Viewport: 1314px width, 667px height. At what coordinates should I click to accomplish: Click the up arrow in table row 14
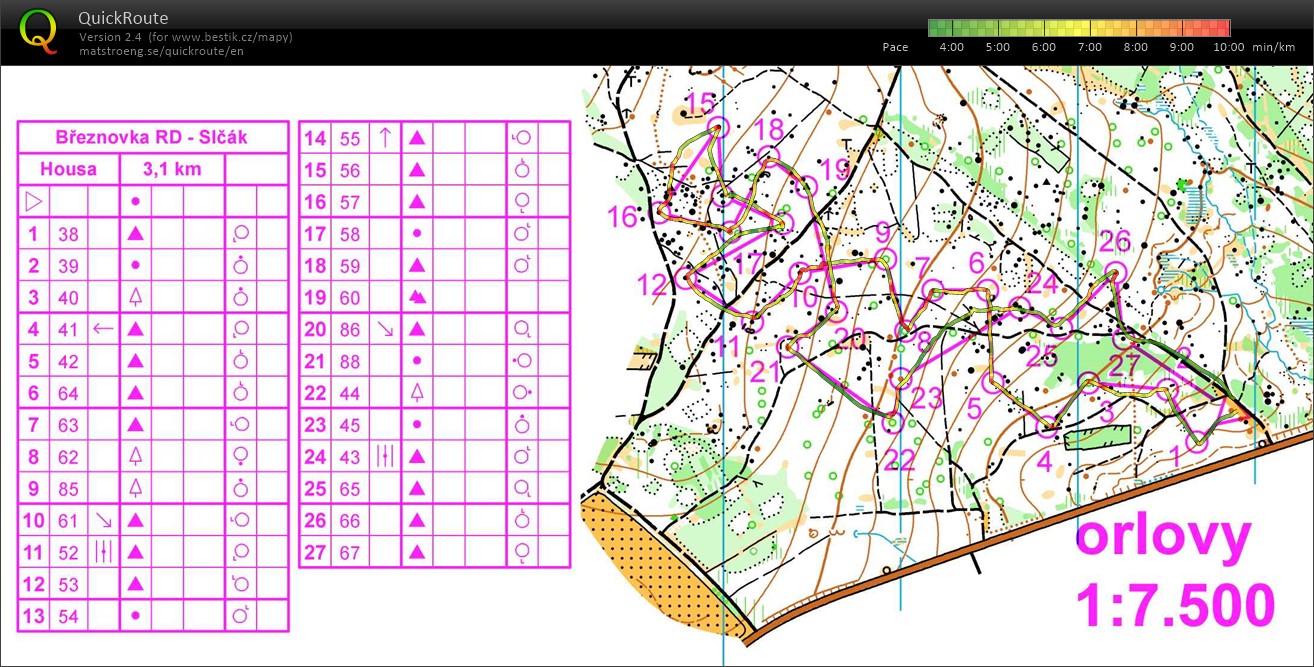385,138
